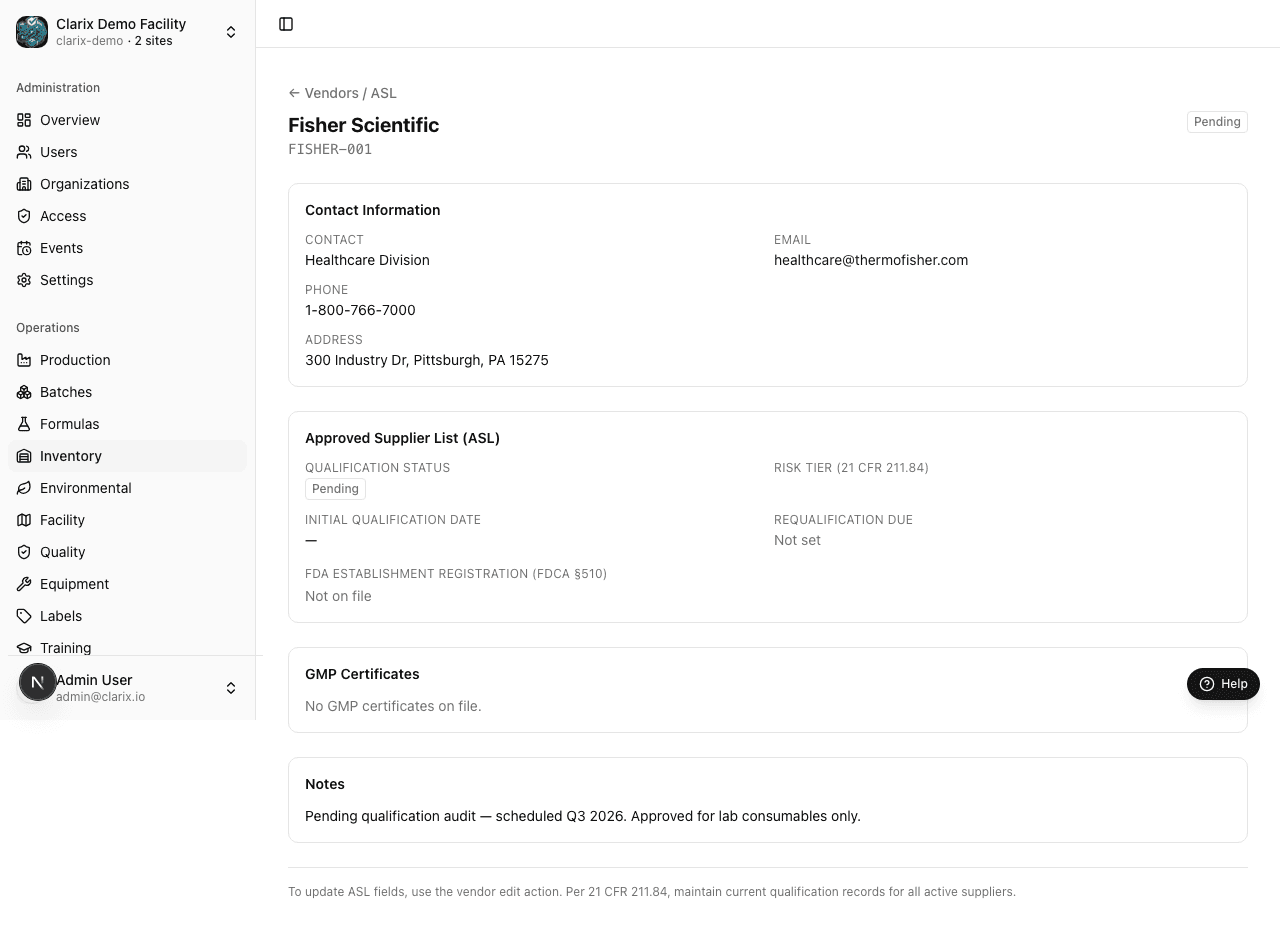Click the Quality shield-check icon

(24, 552)
